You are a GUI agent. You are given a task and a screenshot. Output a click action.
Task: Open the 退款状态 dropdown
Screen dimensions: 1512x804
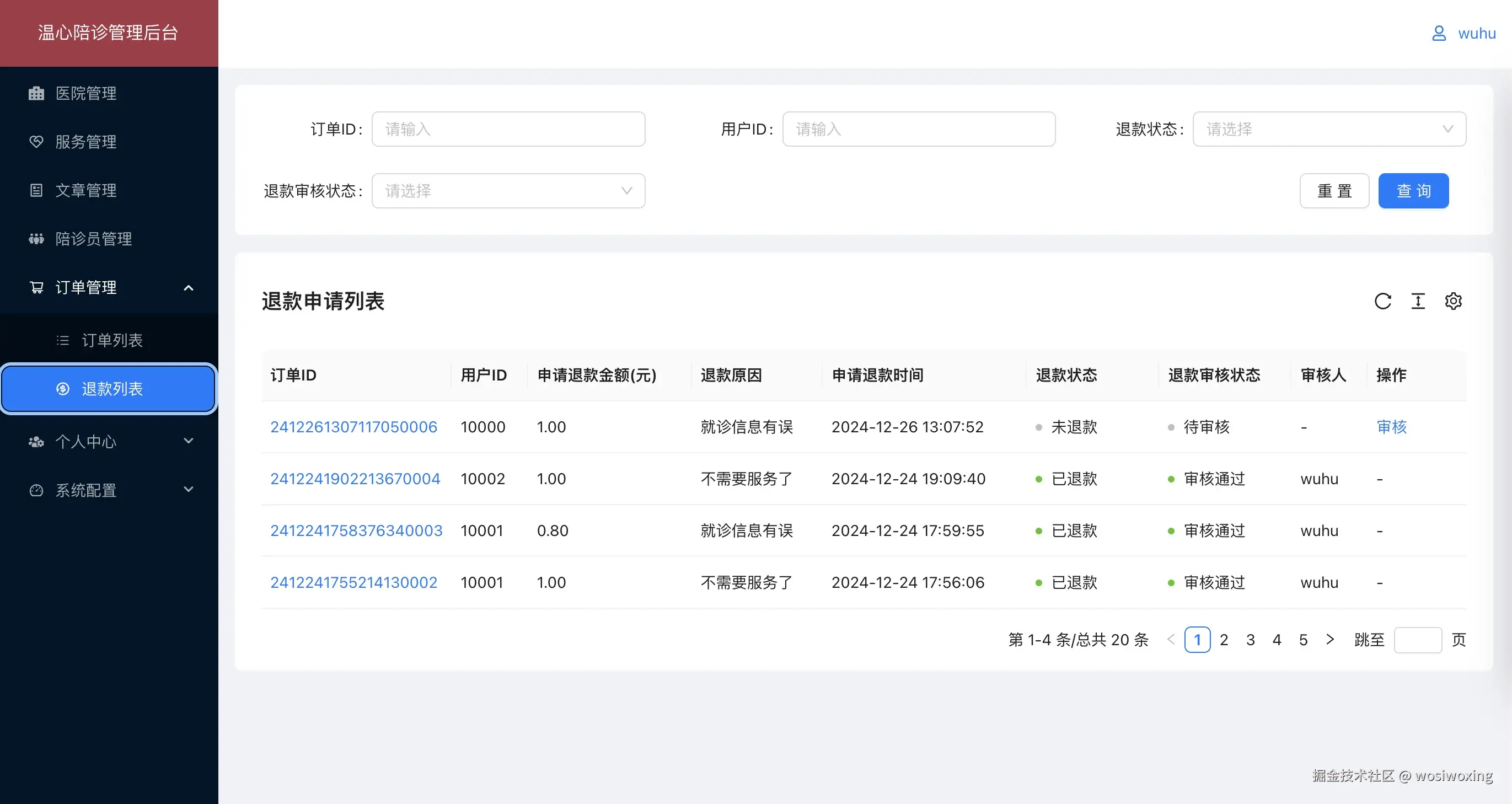[x=1329, y=129]
